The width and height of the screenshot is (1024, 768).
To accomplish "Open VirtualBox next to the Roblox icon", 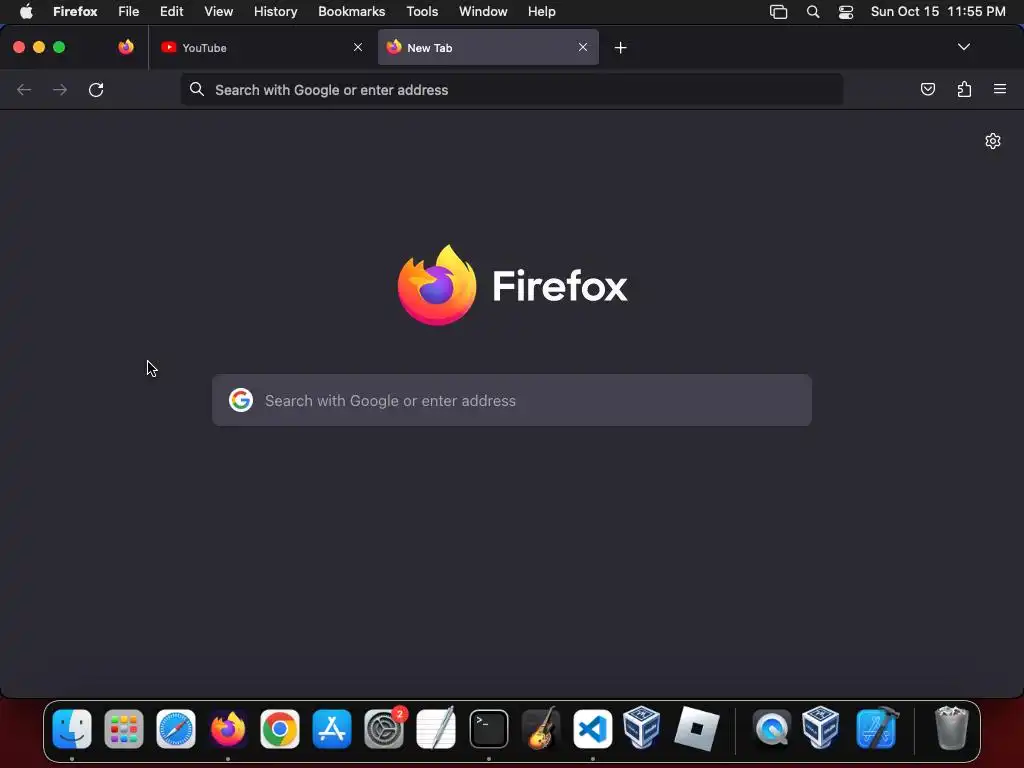I will click(641, 727).
